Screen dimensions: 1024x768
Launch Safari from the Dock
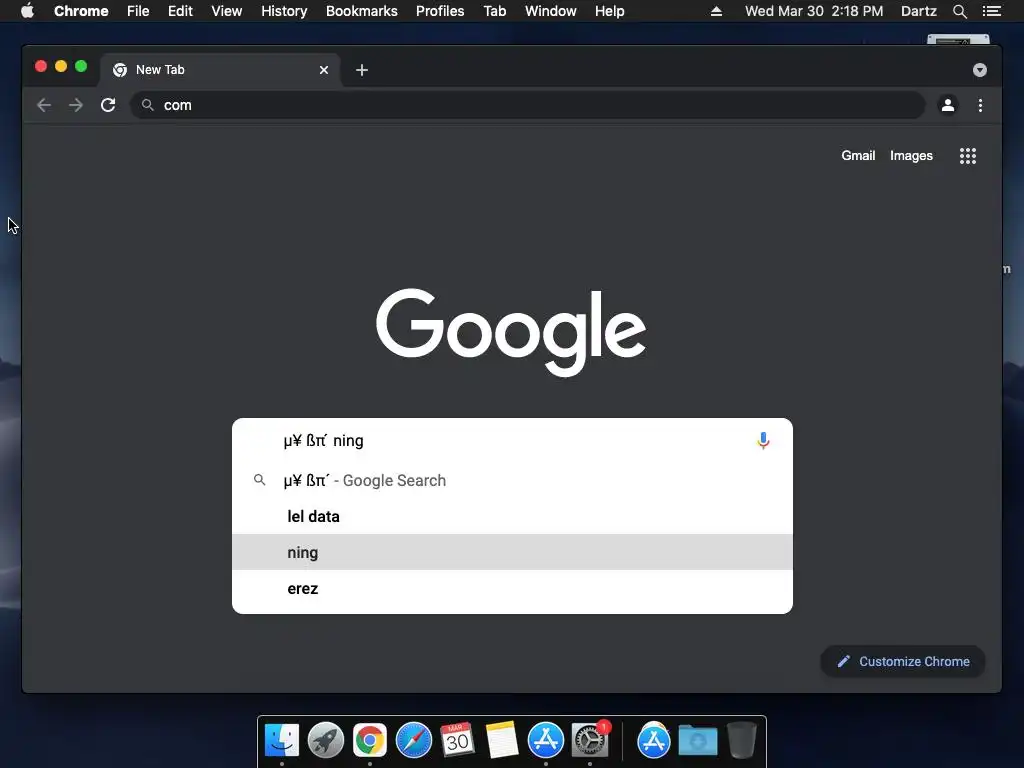pos(414,740)
